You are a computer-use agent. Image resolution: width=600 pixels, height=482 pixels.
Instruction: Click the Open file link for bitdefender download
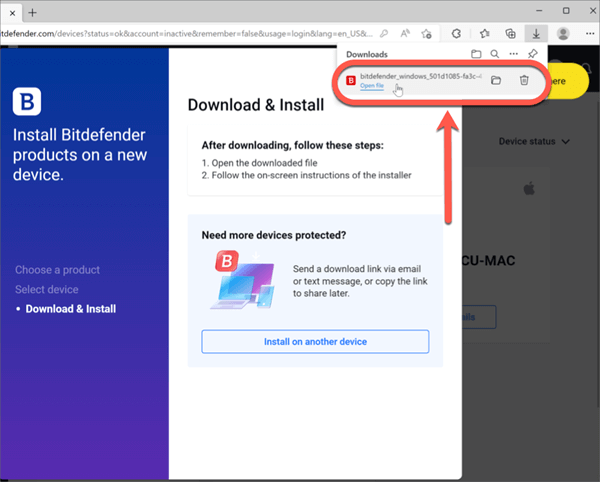[x=371, y=86]
